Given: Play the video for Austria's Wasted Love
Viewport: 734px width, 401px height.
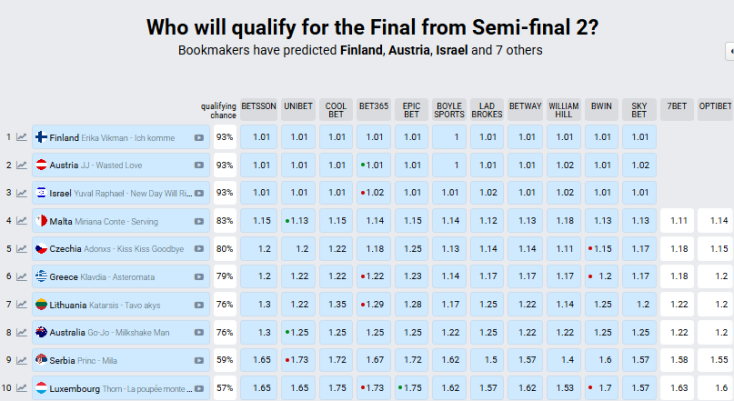Looking at the screenshot, I should click(199, 165).
